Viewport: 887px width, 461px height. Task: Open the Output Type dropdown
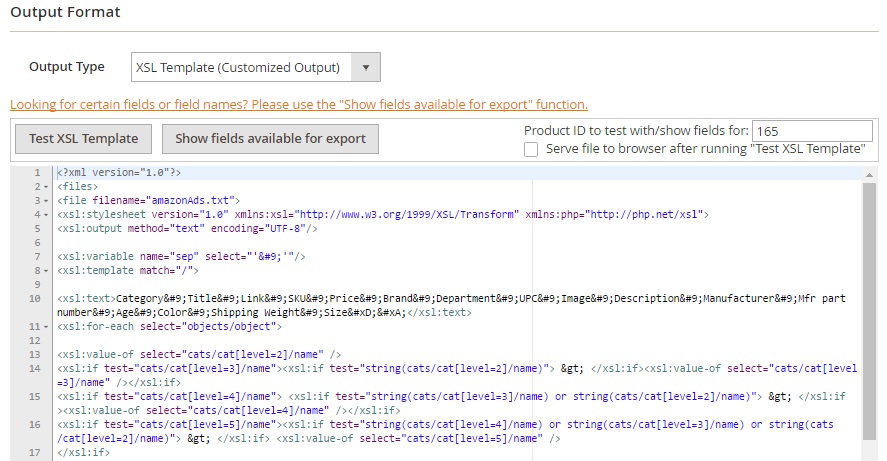(256, 68)
